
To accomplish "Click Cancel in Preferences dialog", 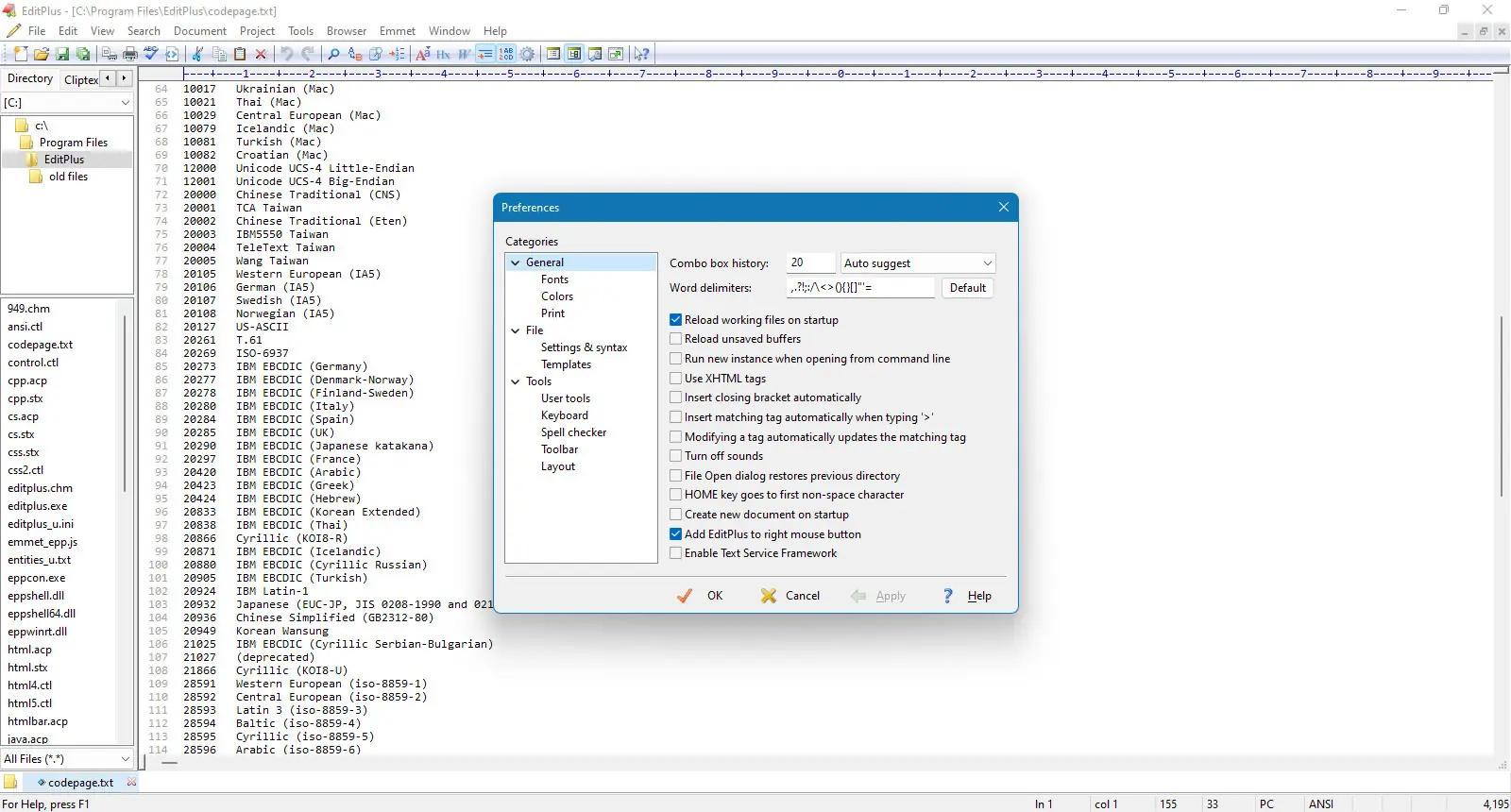I will 791,596.
